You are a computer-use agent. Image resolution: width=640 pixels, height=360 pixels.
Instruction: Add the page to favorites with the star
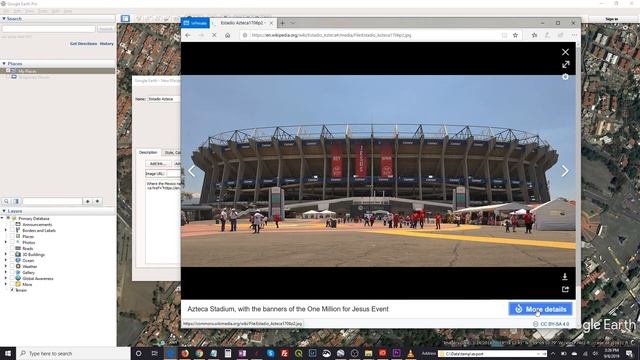pyautogui.click(x=516, y=36)
